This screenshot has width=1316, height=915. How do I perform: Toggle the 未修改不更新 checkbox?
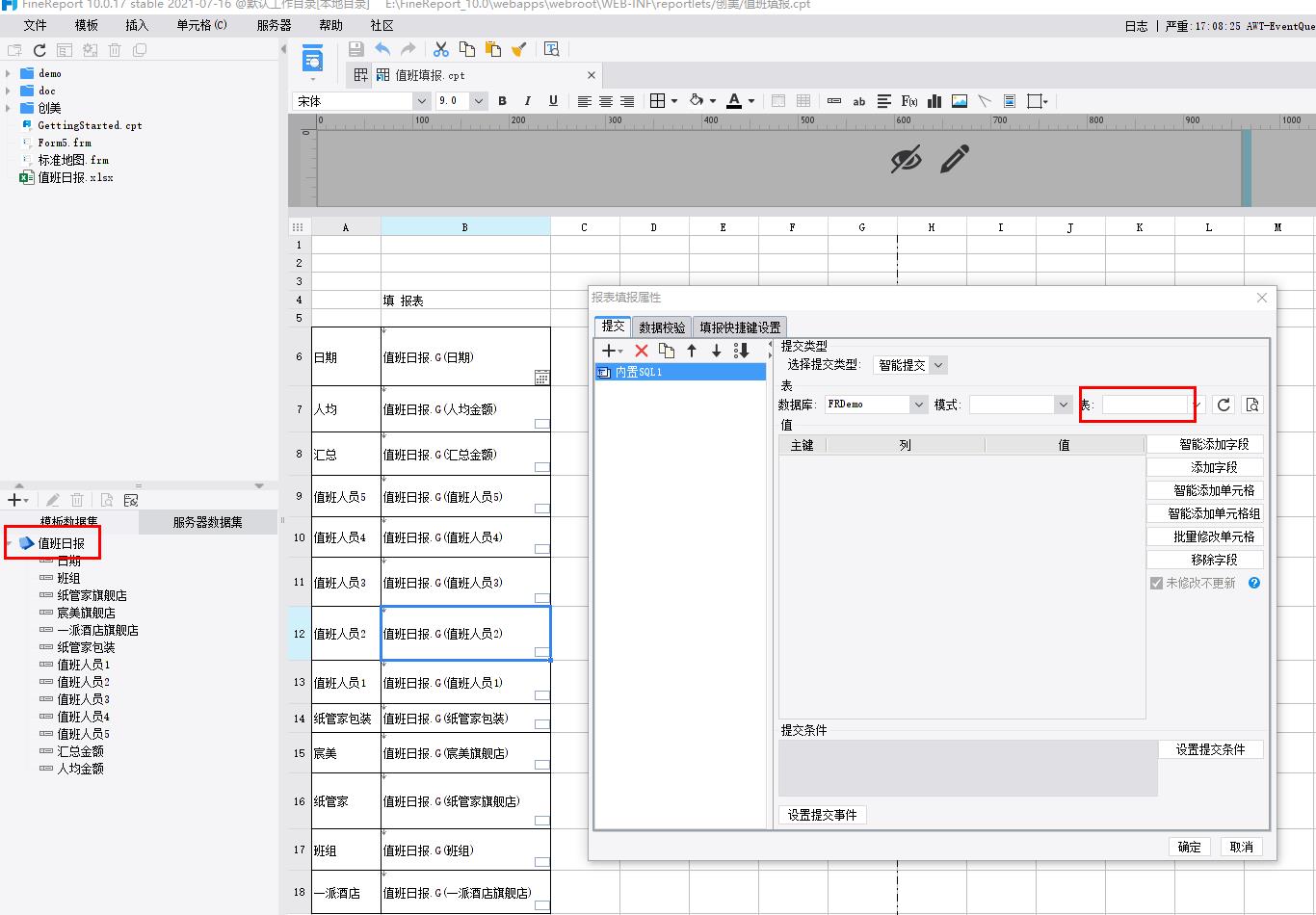1157,583
